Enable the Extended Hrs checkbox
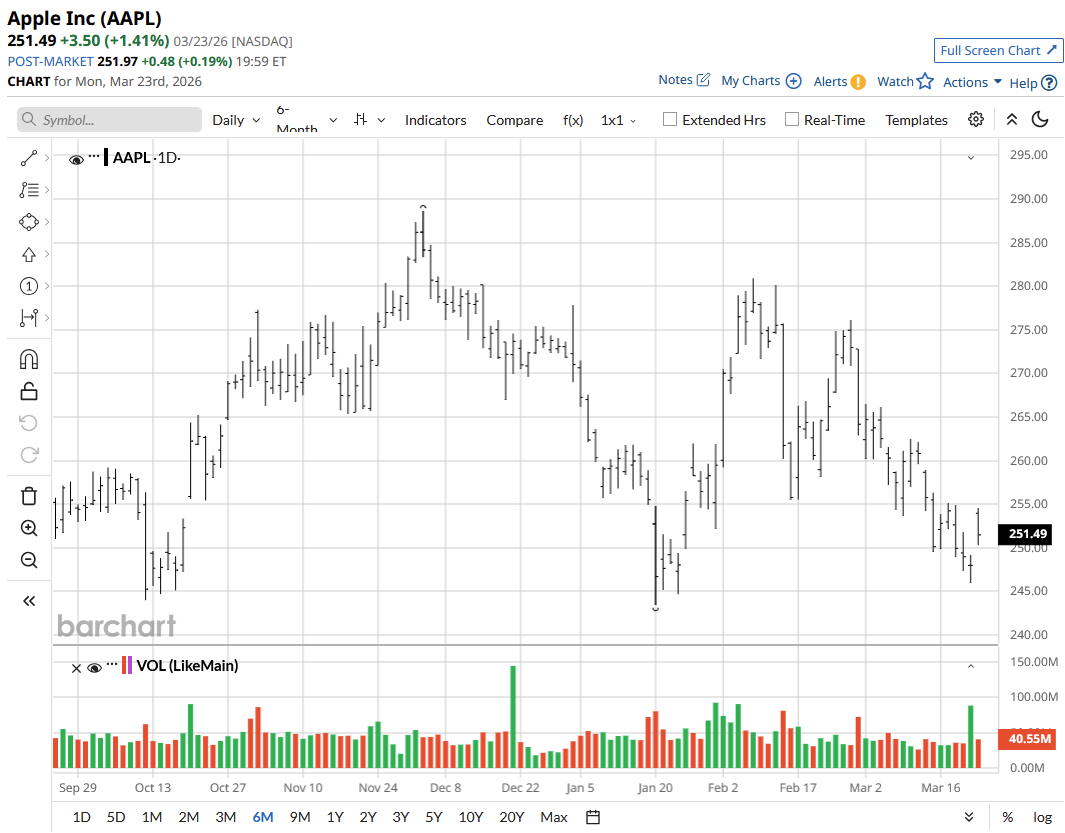 coord(670,120)
